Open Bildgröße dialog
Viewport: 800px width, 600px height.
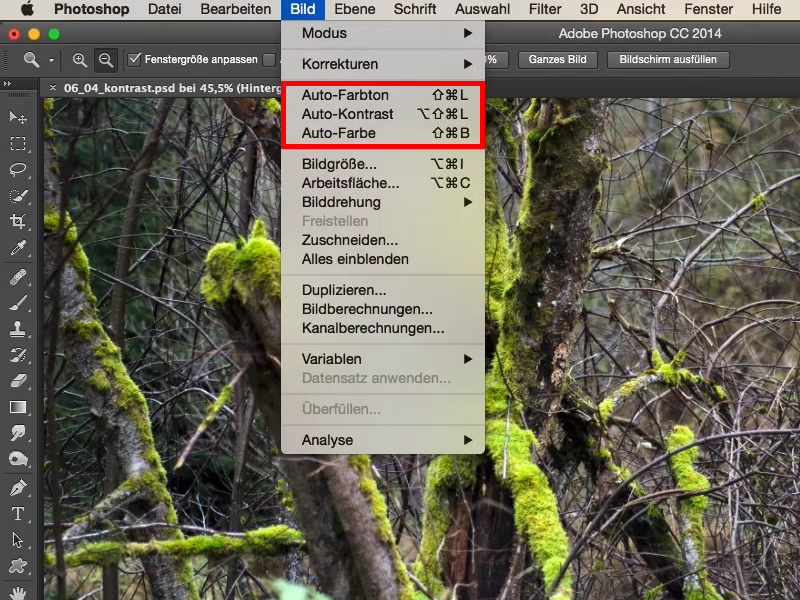[383, 164]
